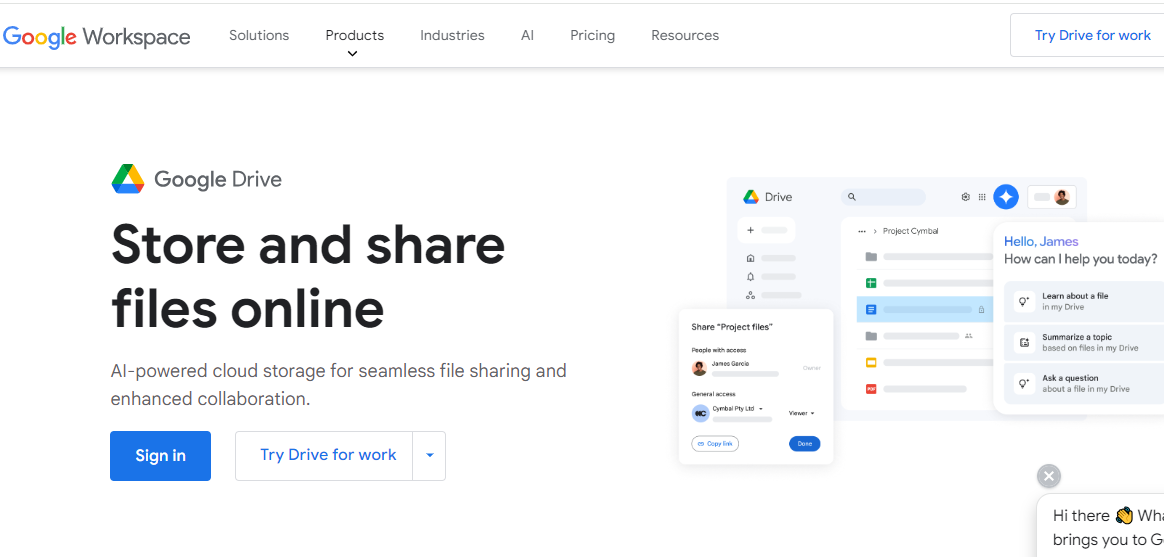Click the search field in Drive preview

883,197
